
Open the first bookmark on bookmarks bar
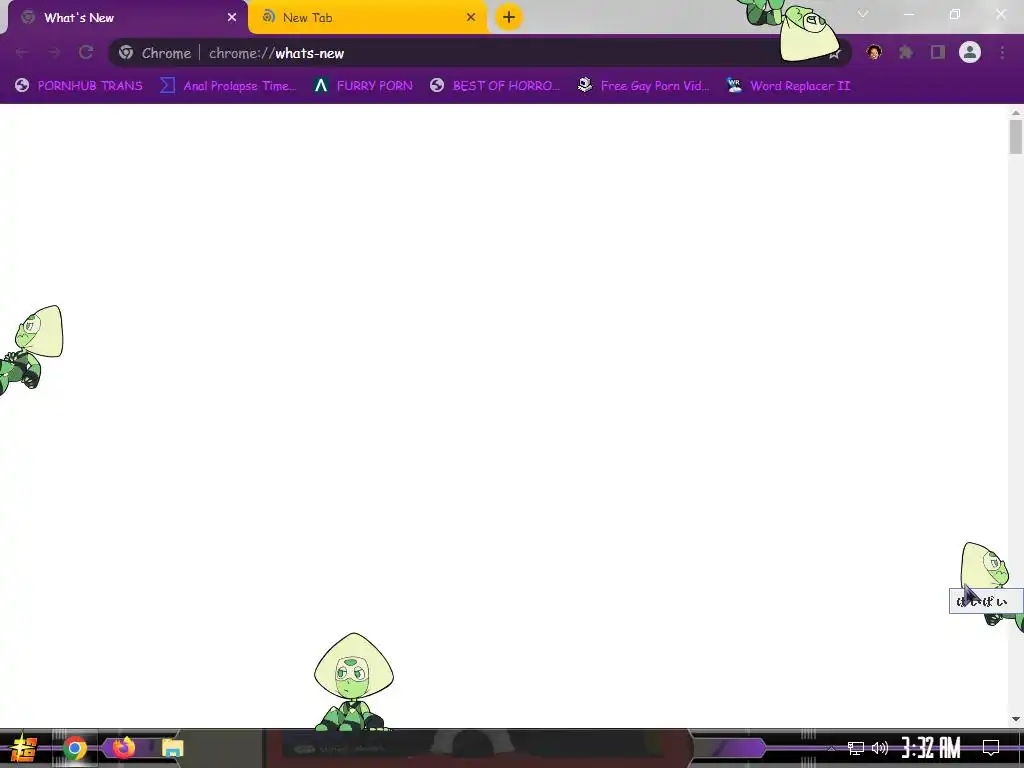click(78, 86)
